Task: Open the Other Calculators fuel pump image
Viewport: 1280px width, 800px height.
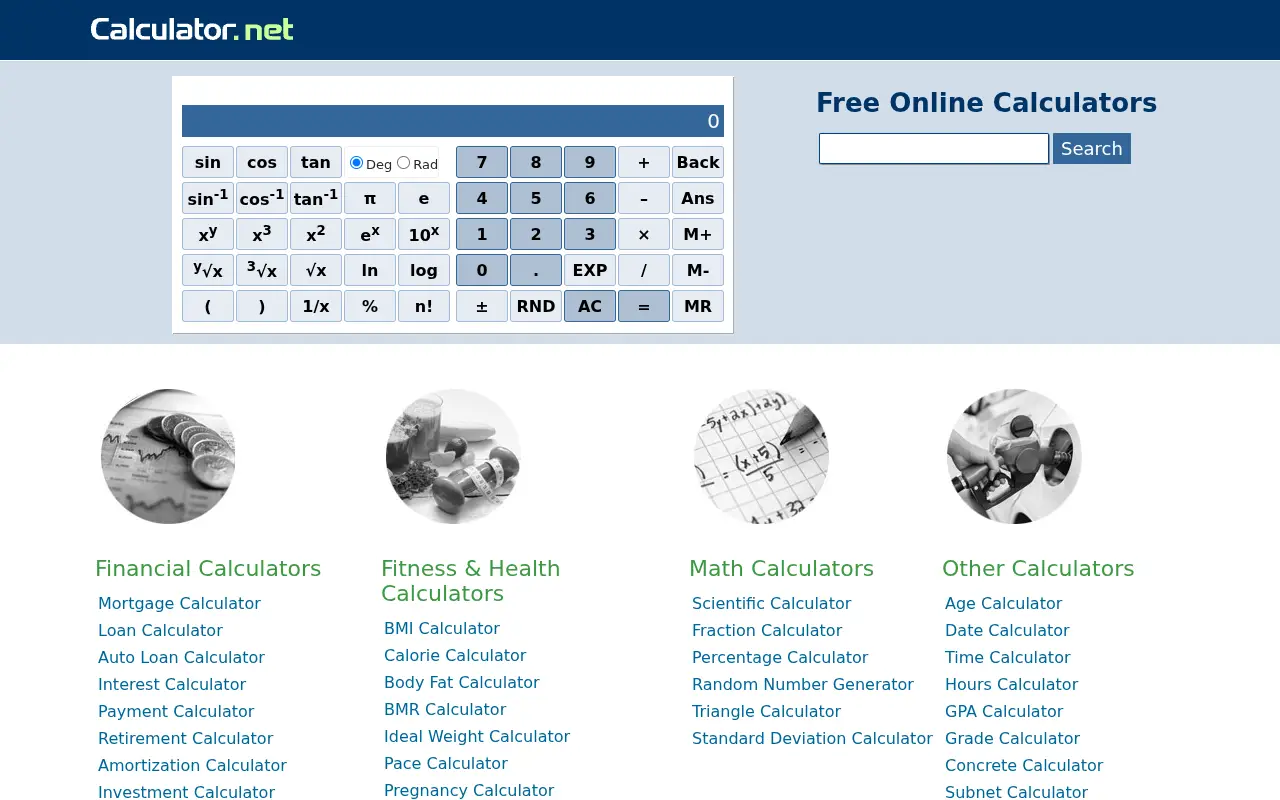Action: (1014, 456)
